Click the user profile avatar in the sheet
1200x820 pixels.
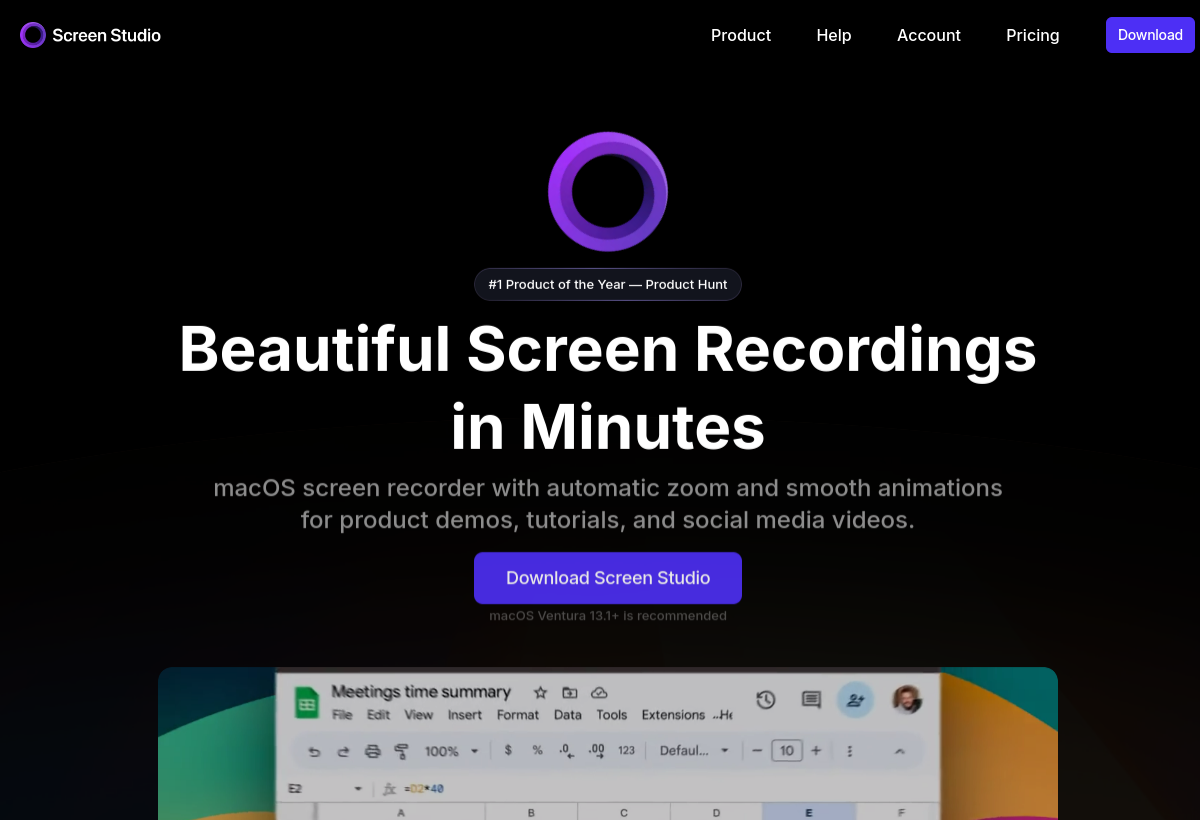tap(907, 699)
